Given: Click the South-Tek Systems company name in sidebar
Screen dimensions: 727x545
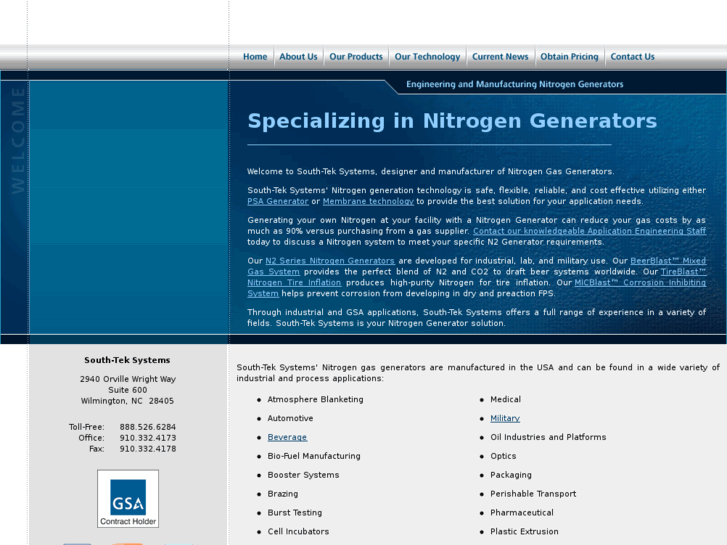Looking at the screenshot, I should click(127, 360).
